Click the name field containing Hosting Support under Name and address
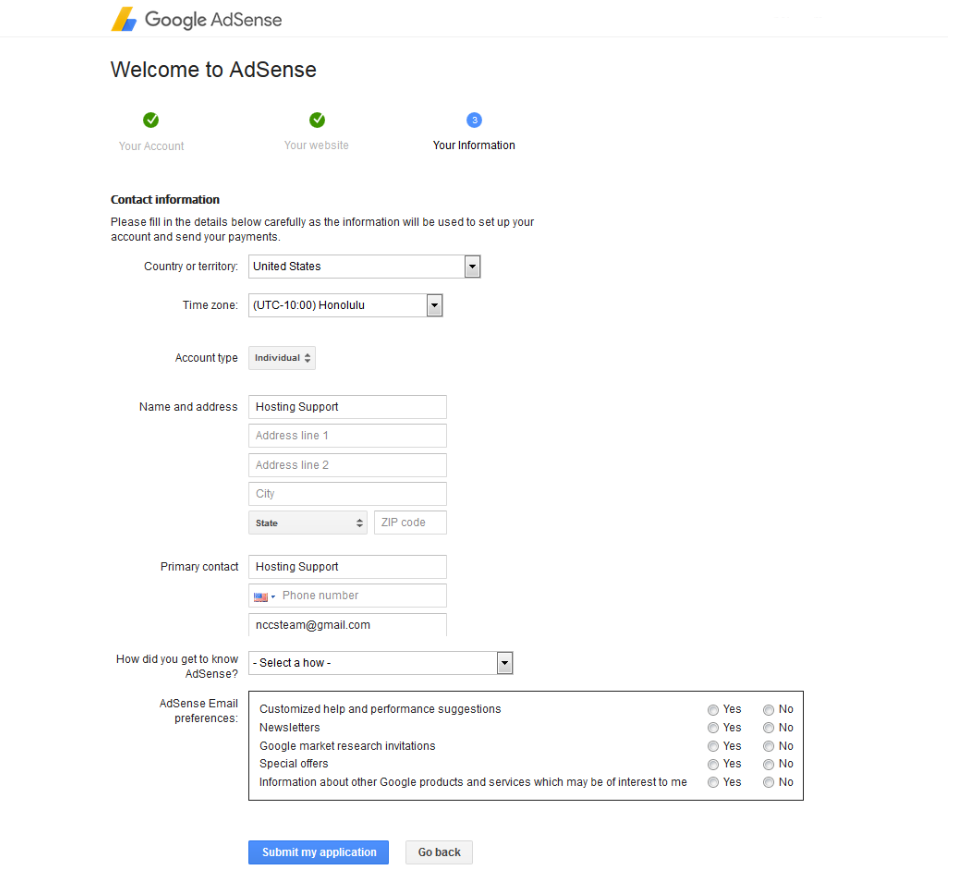960x877 pixels. pos(348,407)
